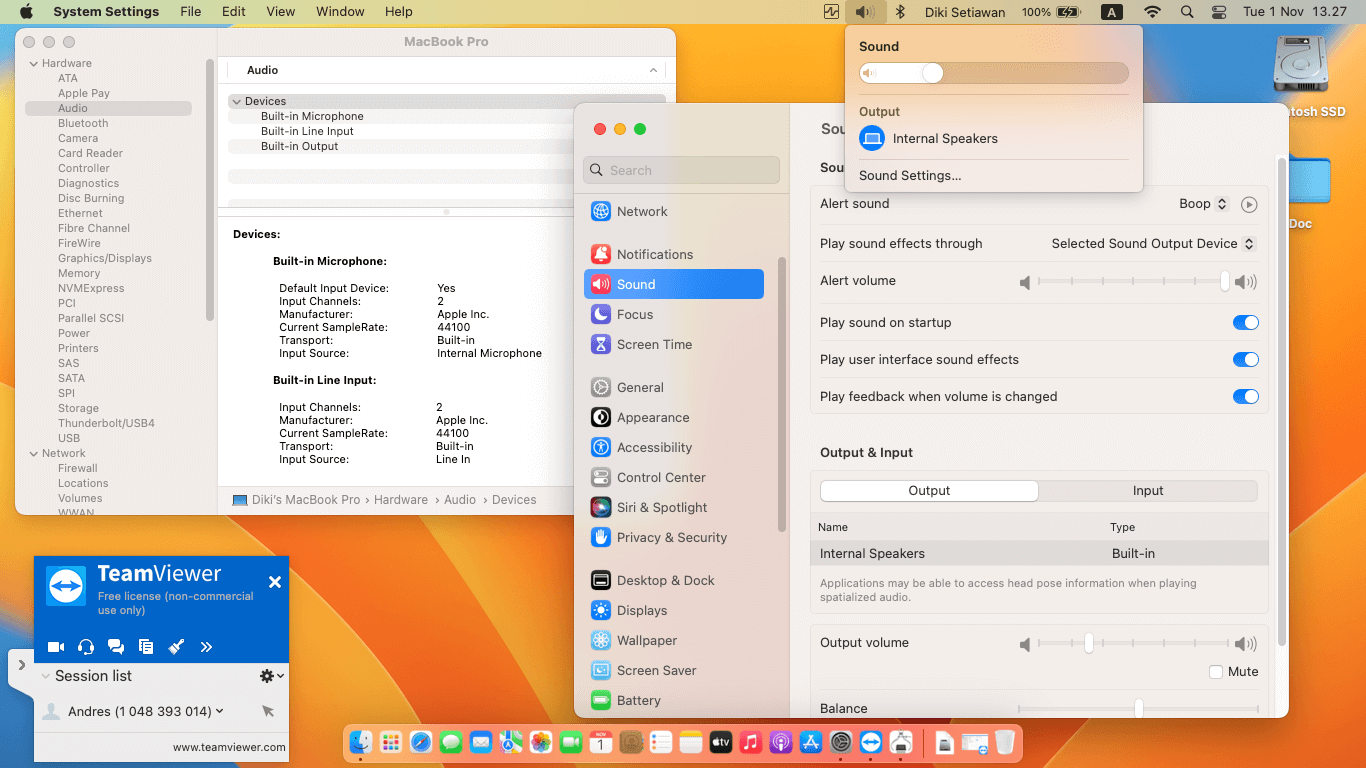Play the Boop alert sound preview
Image resolution: width=1366 pixels, height=768 pixels.
[x=1249, y=204]
